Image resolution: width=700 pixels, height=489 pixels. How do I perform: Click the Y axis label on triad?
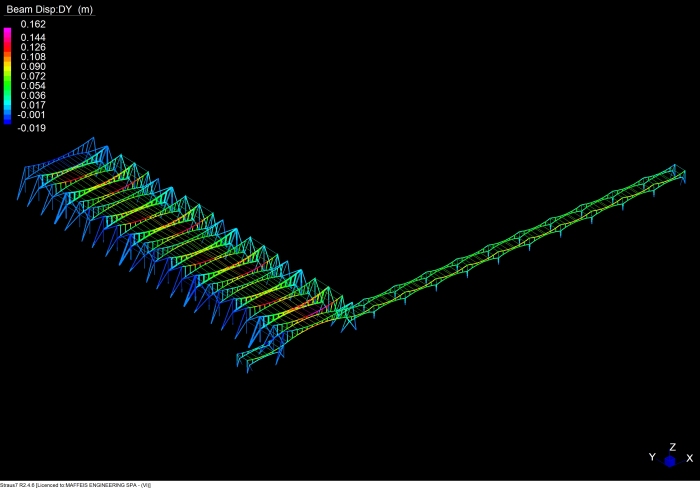point(652,457)
